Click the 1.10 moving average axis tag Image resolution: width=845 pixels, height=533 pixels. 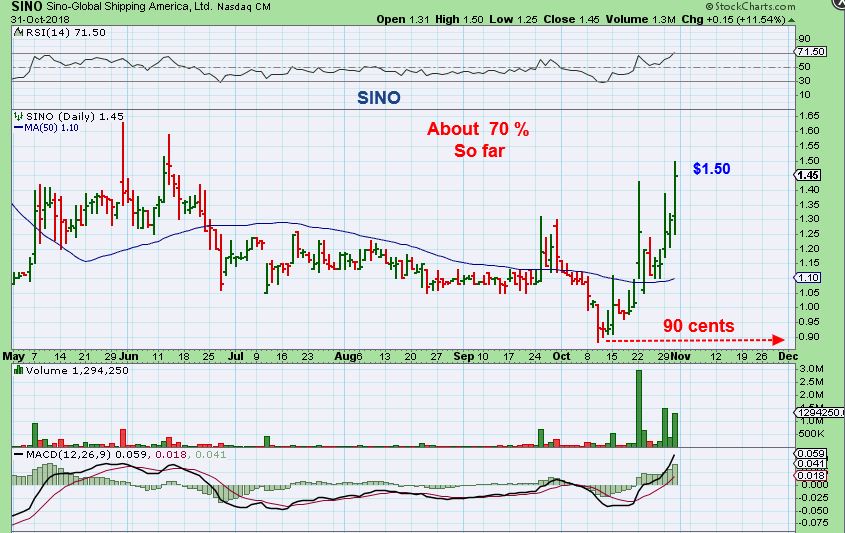coord(808,278)
